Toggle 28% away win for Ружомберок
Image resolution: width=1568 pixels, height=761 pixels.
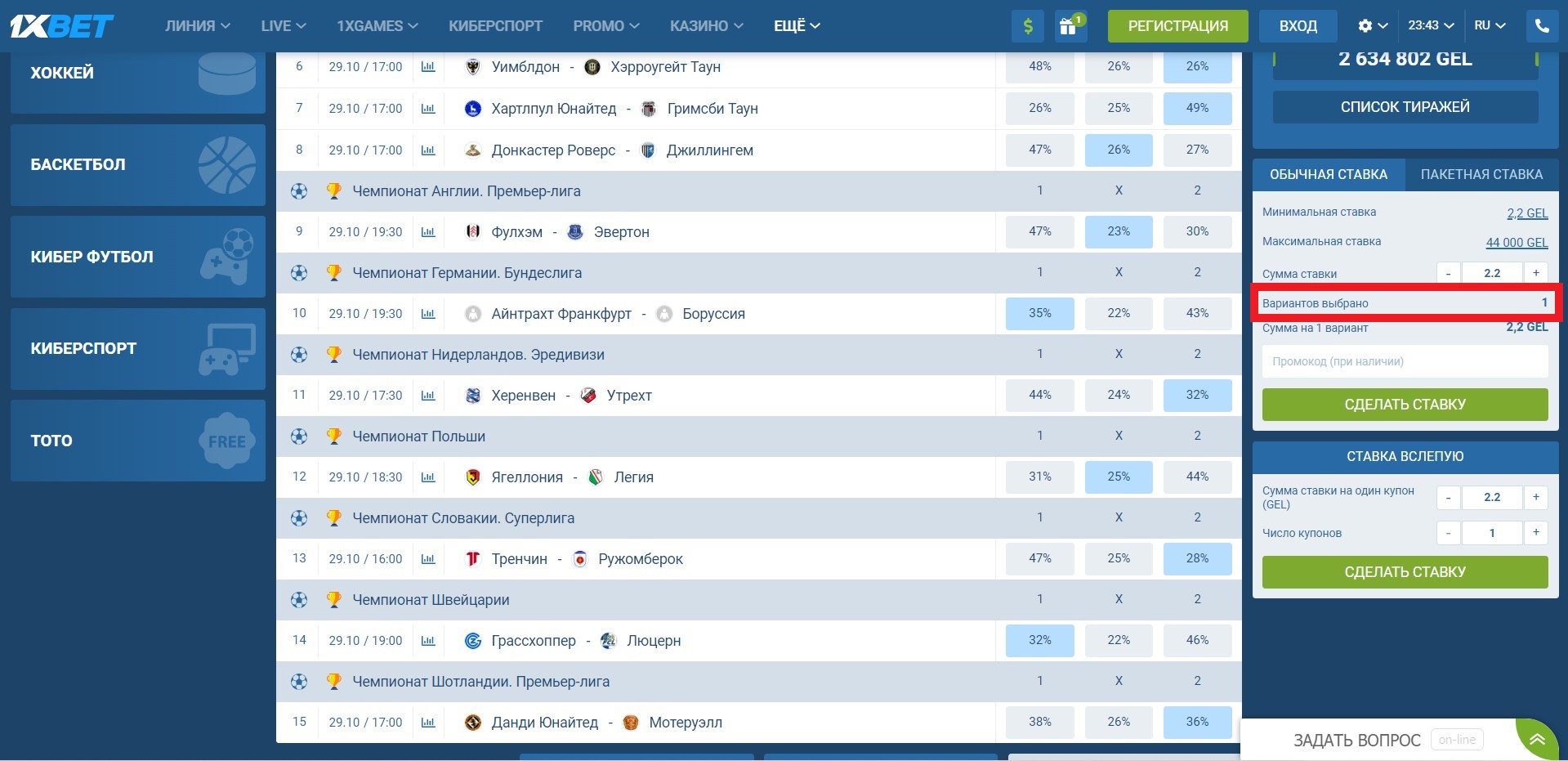point(1197,558)
